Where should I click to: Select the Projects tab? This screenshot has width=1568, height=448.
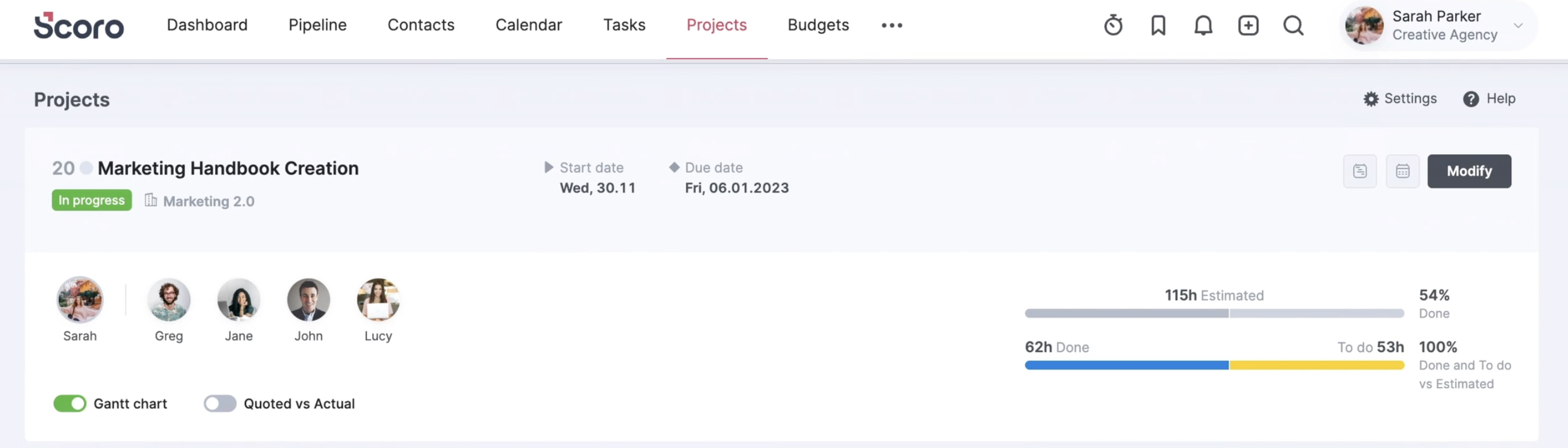point(717,25)
